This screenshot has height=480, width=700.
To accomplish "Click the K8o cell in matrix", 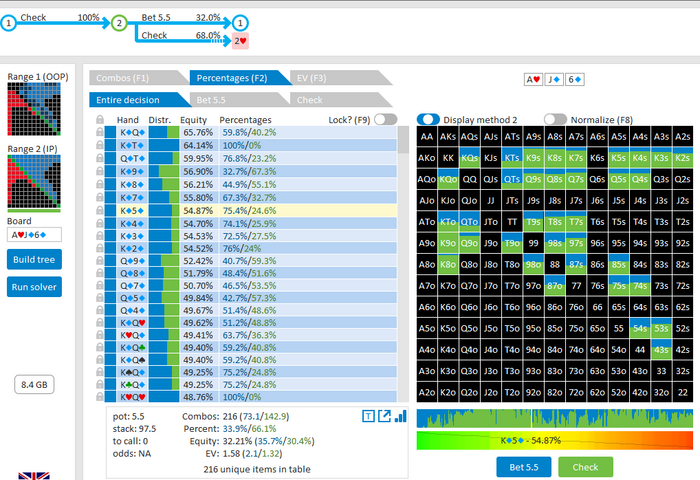I will point(448,264).
